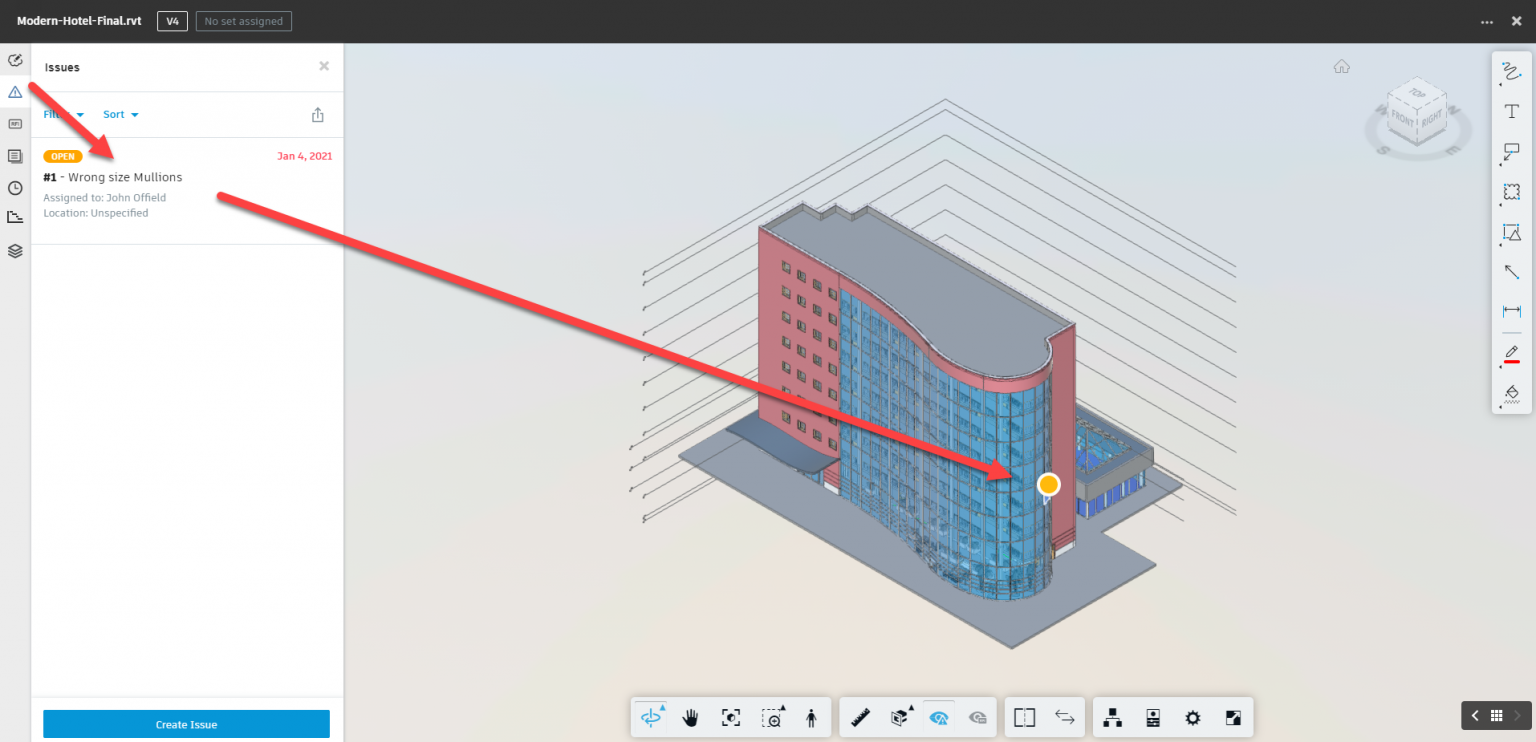Select the Text markup tool

[1511, 111]
